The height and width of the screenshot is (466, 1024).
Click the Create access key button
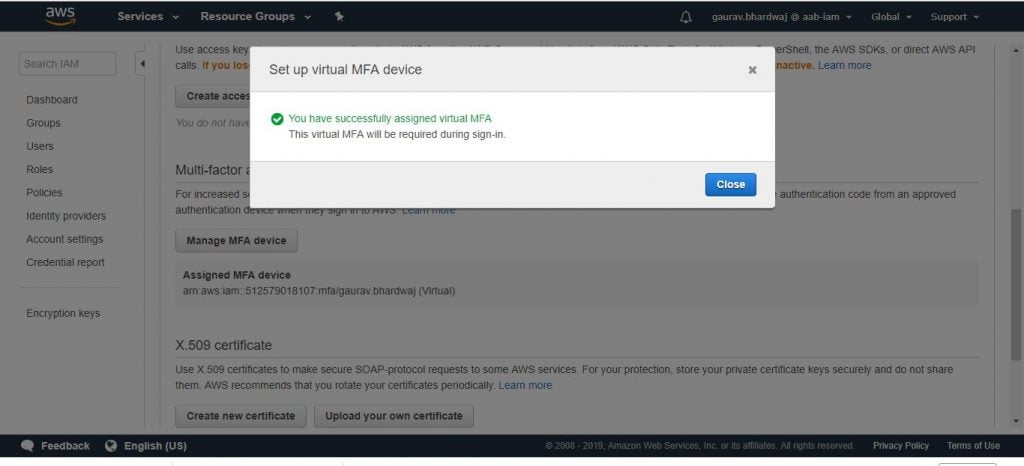coord(213,96)
